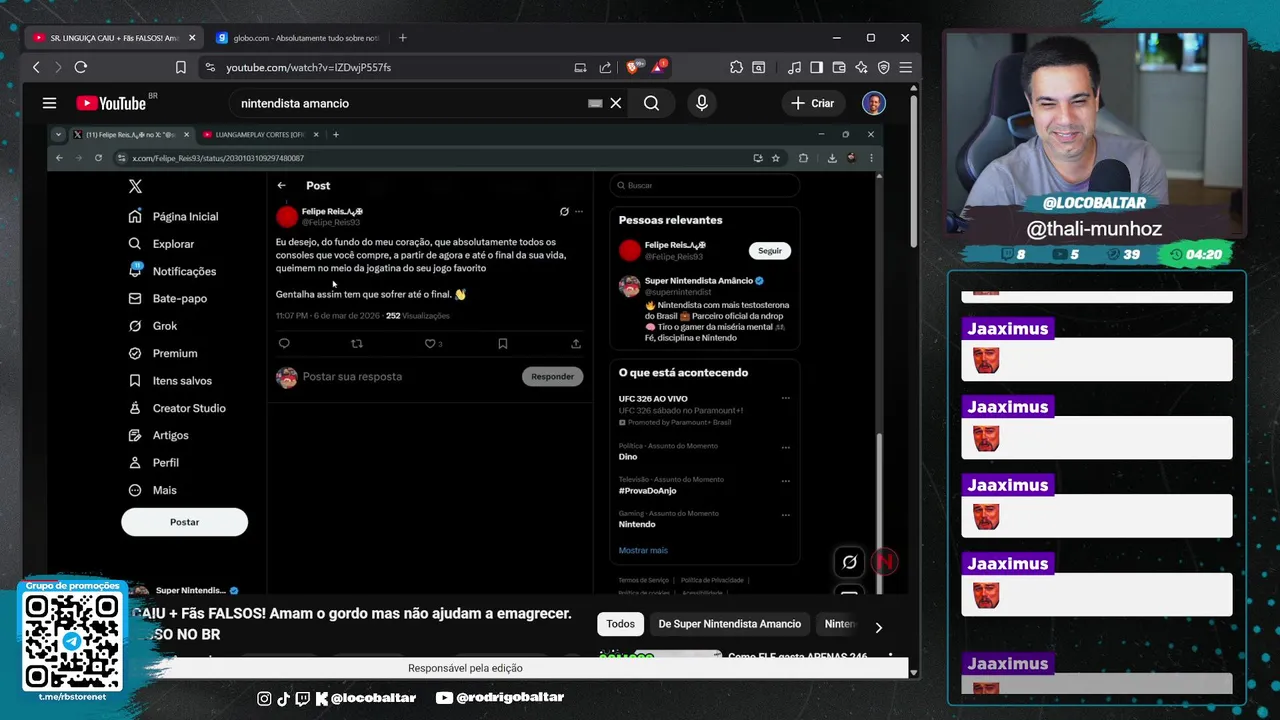
Task: Open Grok in X sidebar
Action: pyautogui.click(x=153, y=326)
